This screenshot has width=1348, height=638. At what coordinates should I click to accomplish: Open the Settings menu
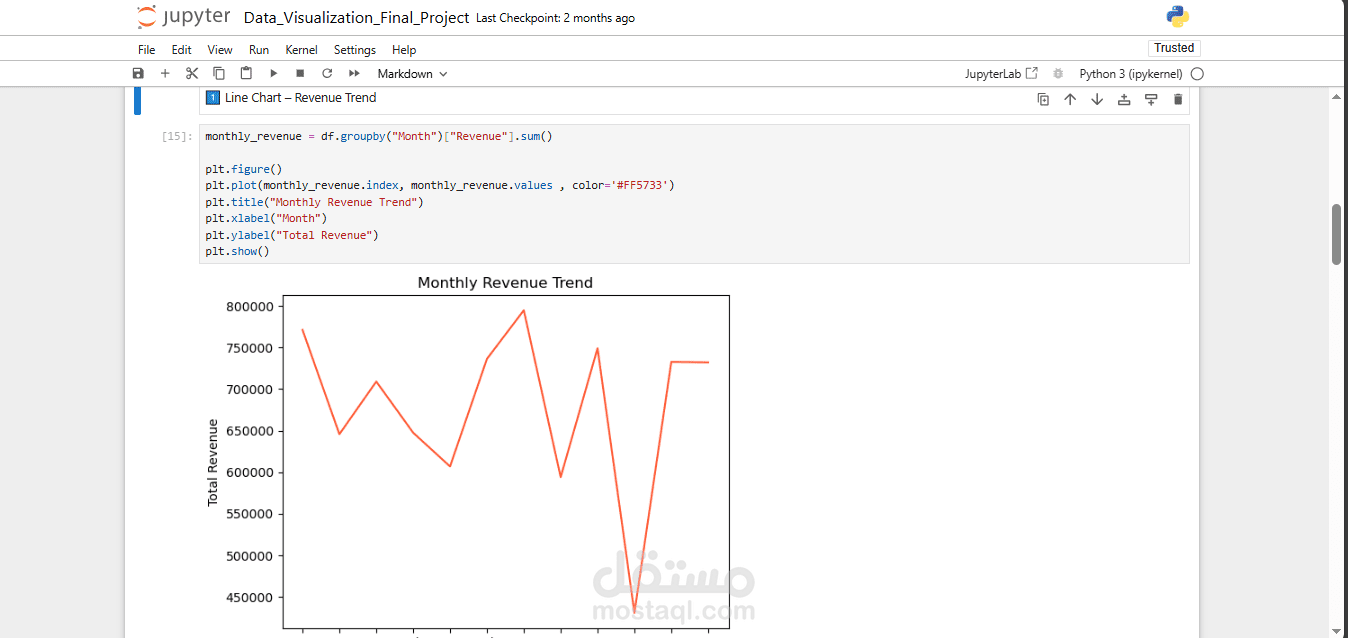[354, 49]
